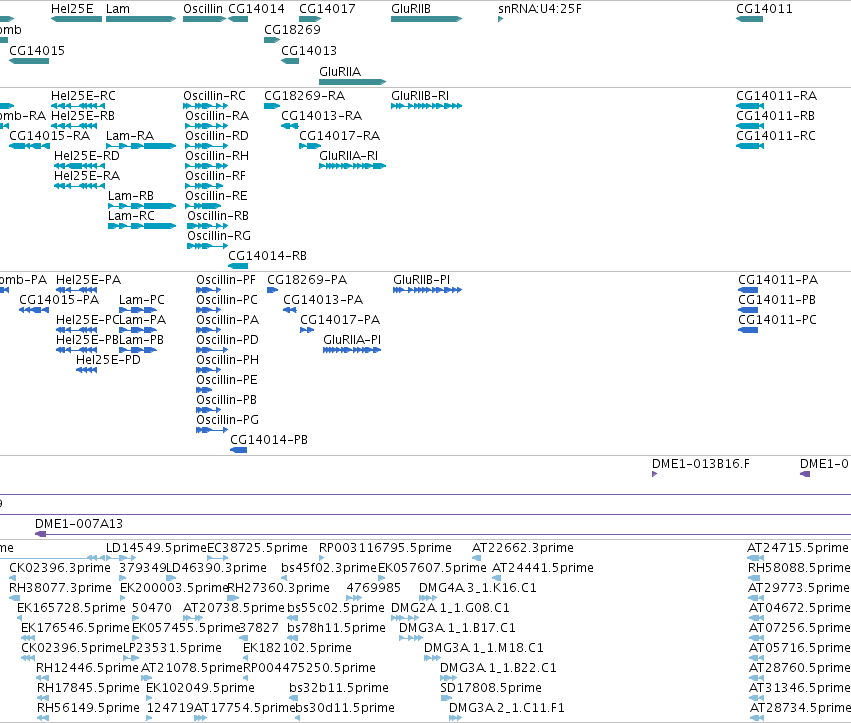Screen dimensions: 851x723
Task: Select transcript CG14011-RA
Action: pos(776,96)
